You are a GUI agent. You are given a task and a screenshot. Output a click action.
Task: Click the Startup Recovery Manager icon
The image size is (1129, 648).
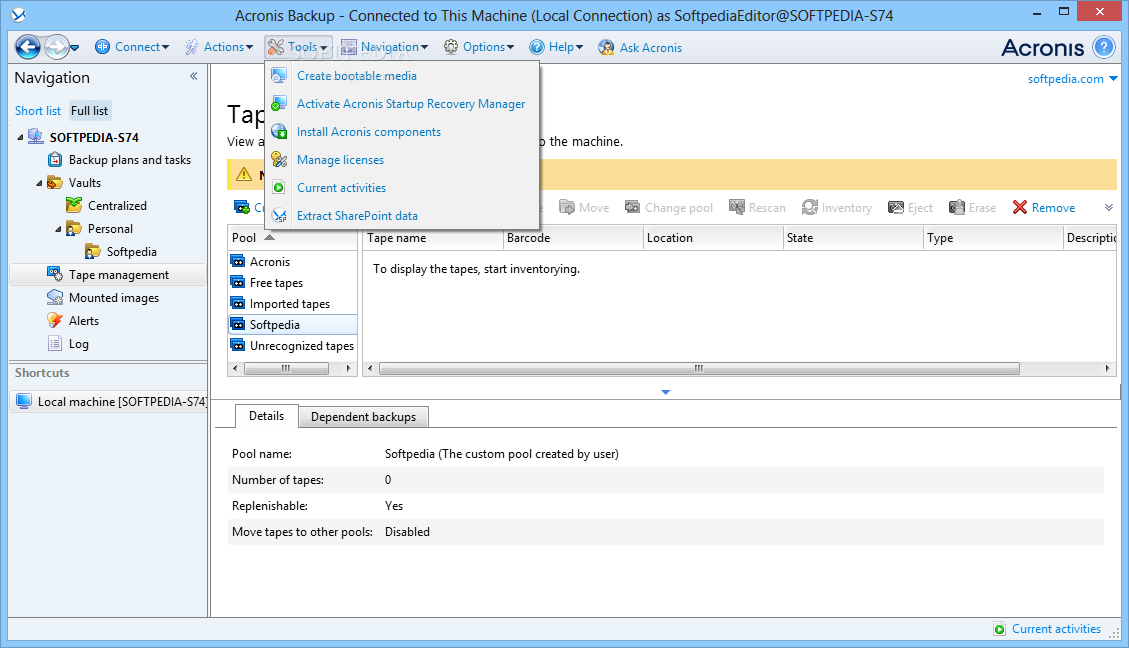click(279, 104)
